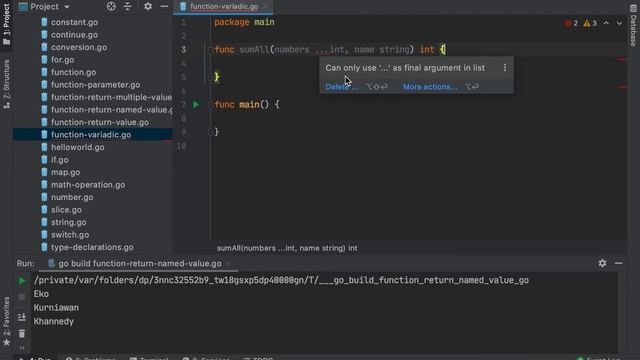Open function-parameter.go file
Image resolution: width=640 pixels, height=360 pixels.
[x=95, y=85]
